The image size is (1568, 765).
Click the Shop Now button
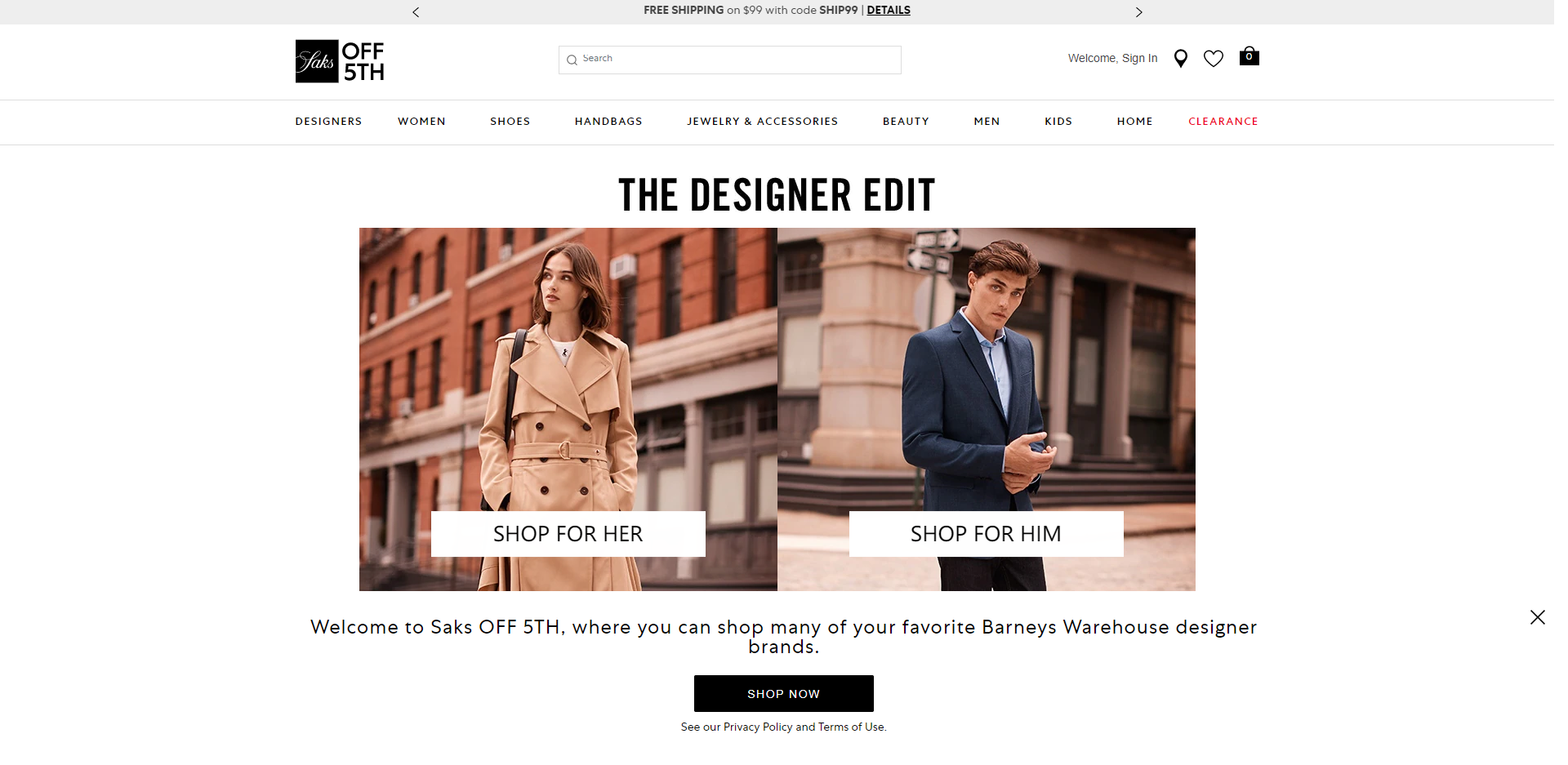click(784, 693)
